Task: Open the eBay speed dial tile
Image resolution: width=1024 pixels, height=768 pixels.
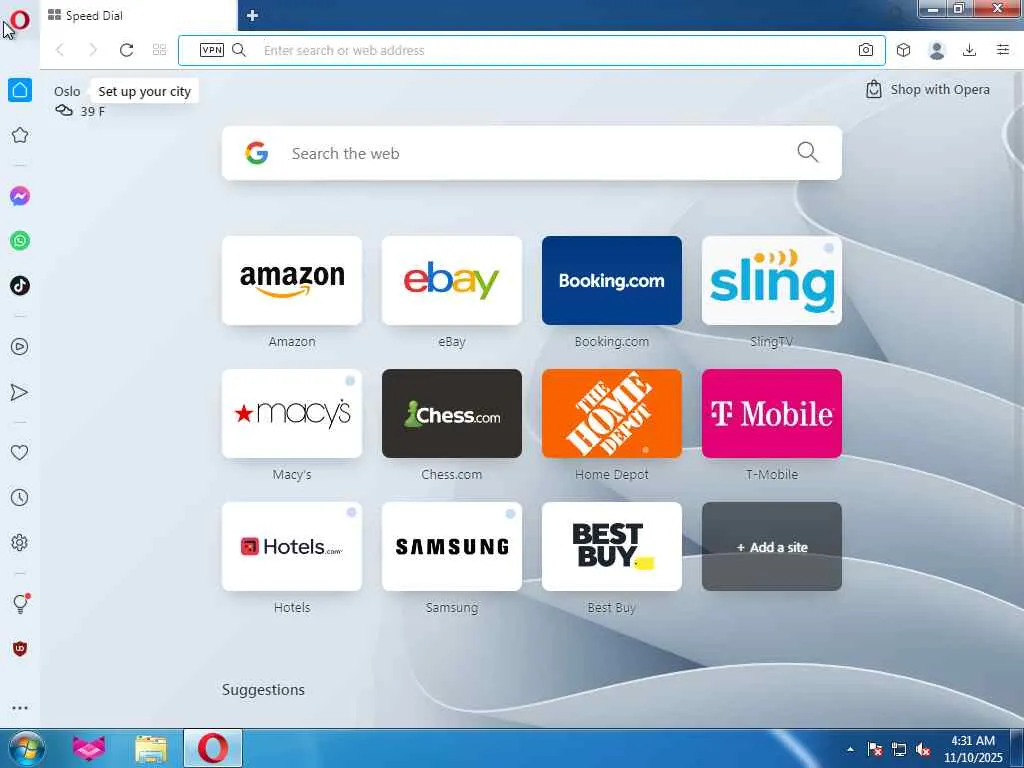Action: [452, 281]
